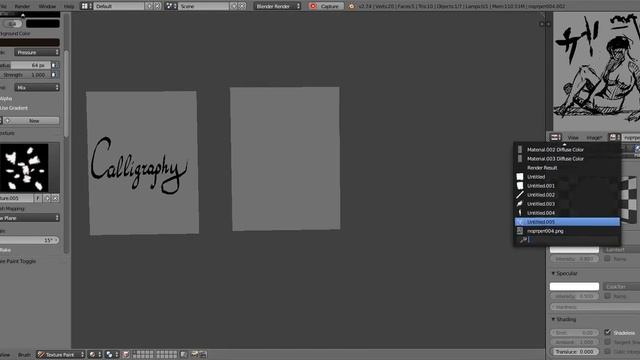The image size is (640, 360).
Task: Open the Blender Render engine dropdown
Action: tap(277, 6)
